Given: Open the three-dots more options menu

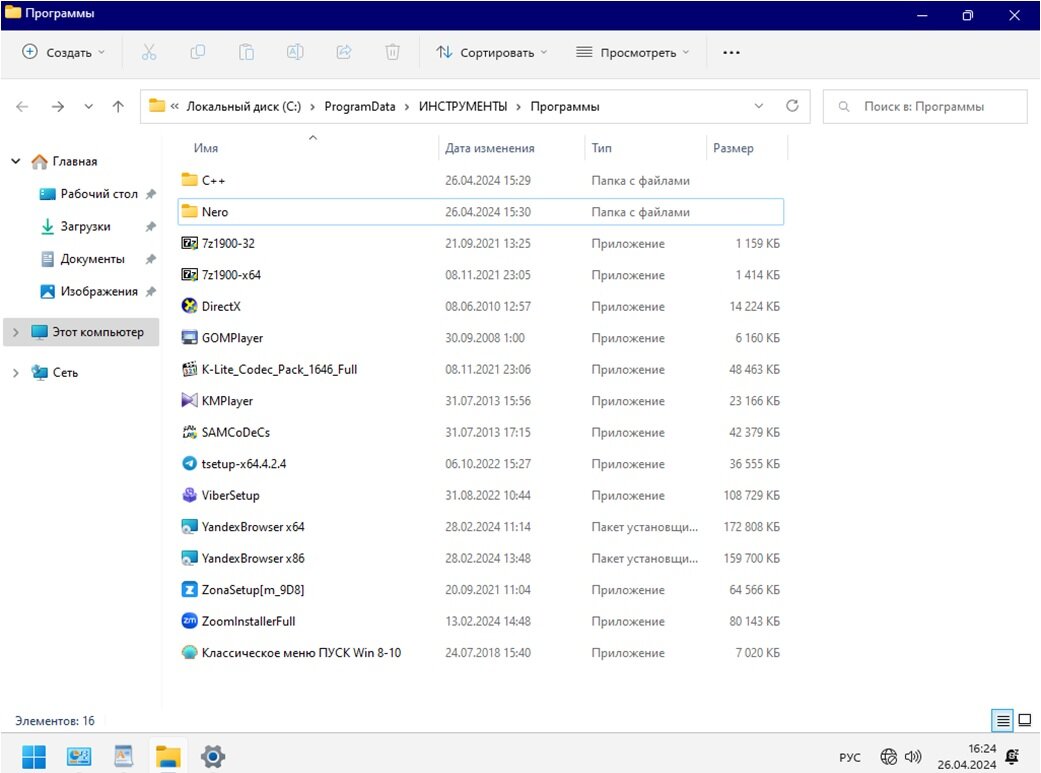Looking at the screenshot, I should 731,52.
